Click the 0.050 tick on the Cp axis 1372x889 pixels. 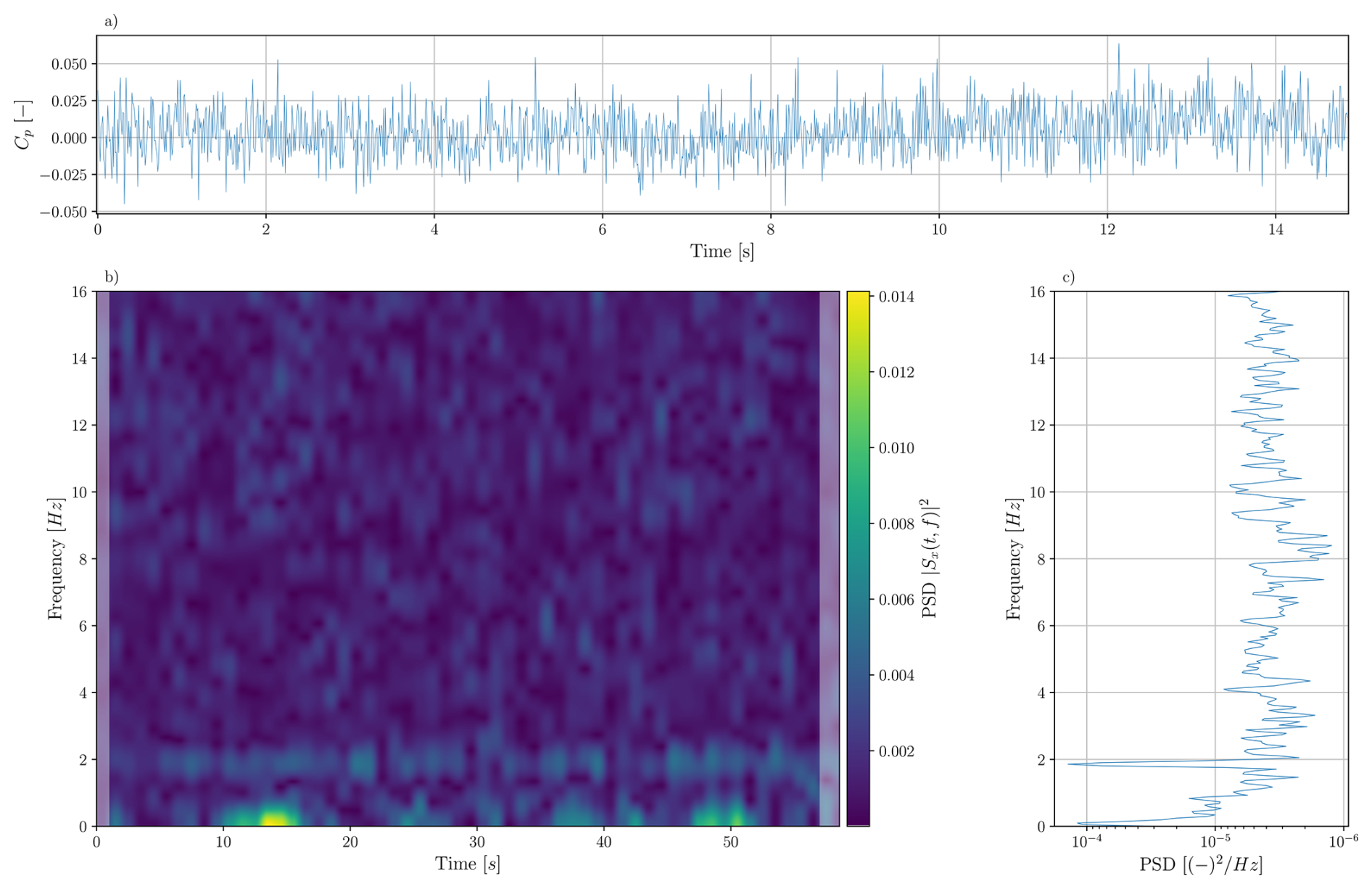point(68,64)
